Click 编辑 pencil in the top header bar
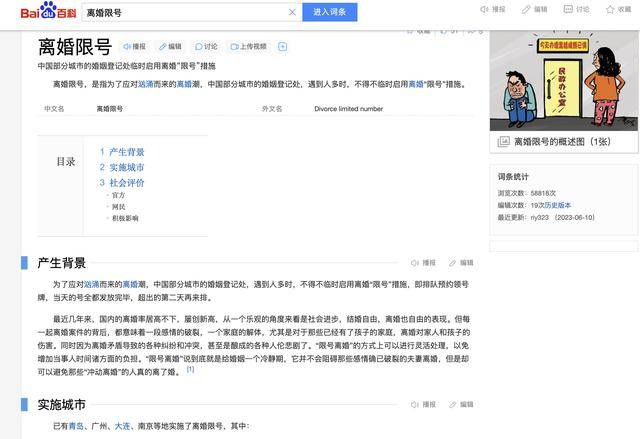This screenshot has width=640, height=439. tap(535, 9)
